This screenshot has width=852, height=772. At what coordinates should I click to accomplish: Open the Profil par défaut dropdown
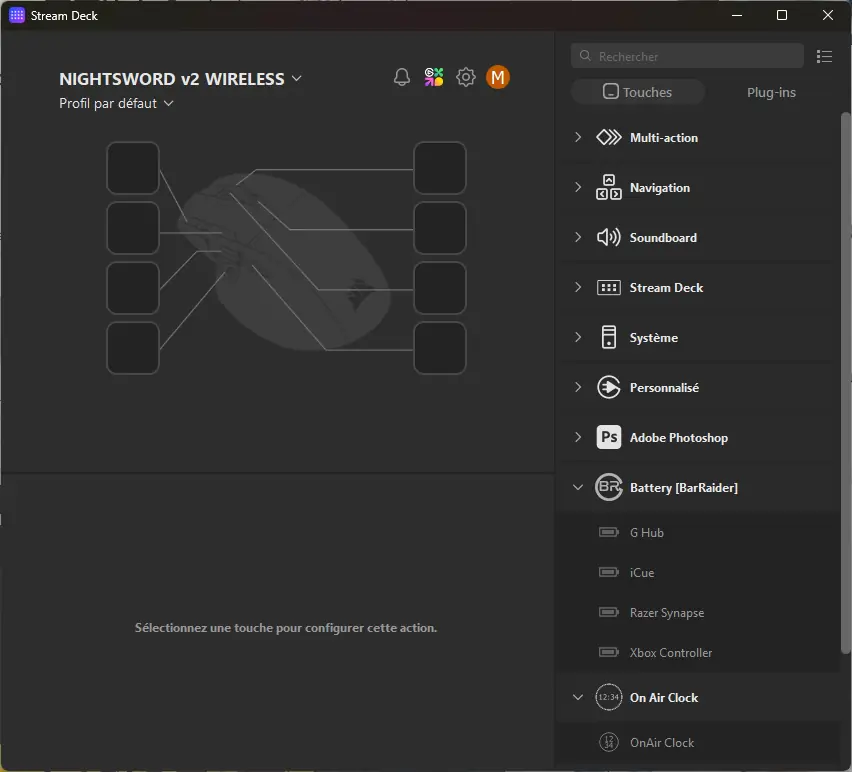116,103
